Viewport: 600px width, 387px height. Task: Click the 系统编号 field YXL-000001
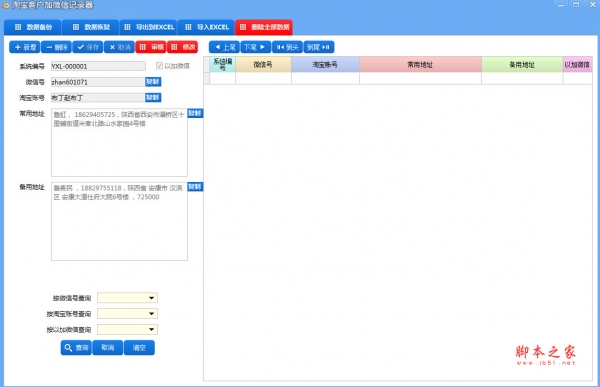click(98, 66)
